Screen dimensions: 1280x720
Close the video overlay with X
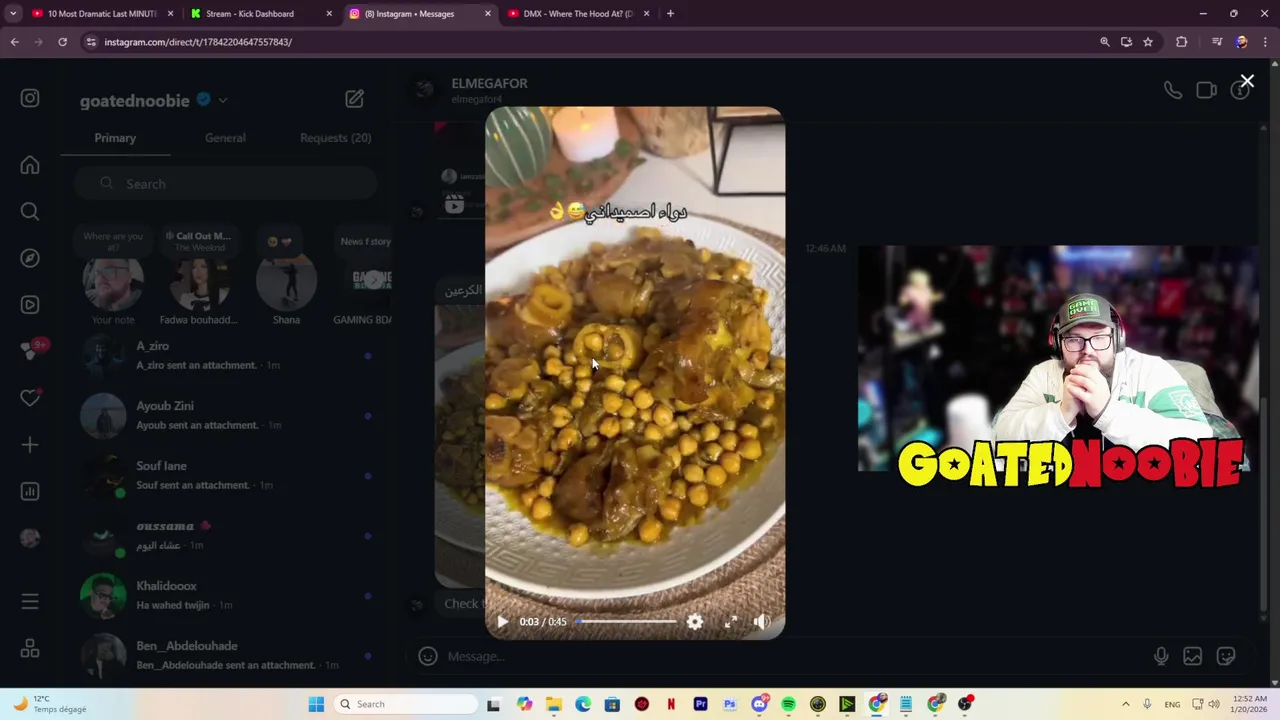pos(1247,81)
